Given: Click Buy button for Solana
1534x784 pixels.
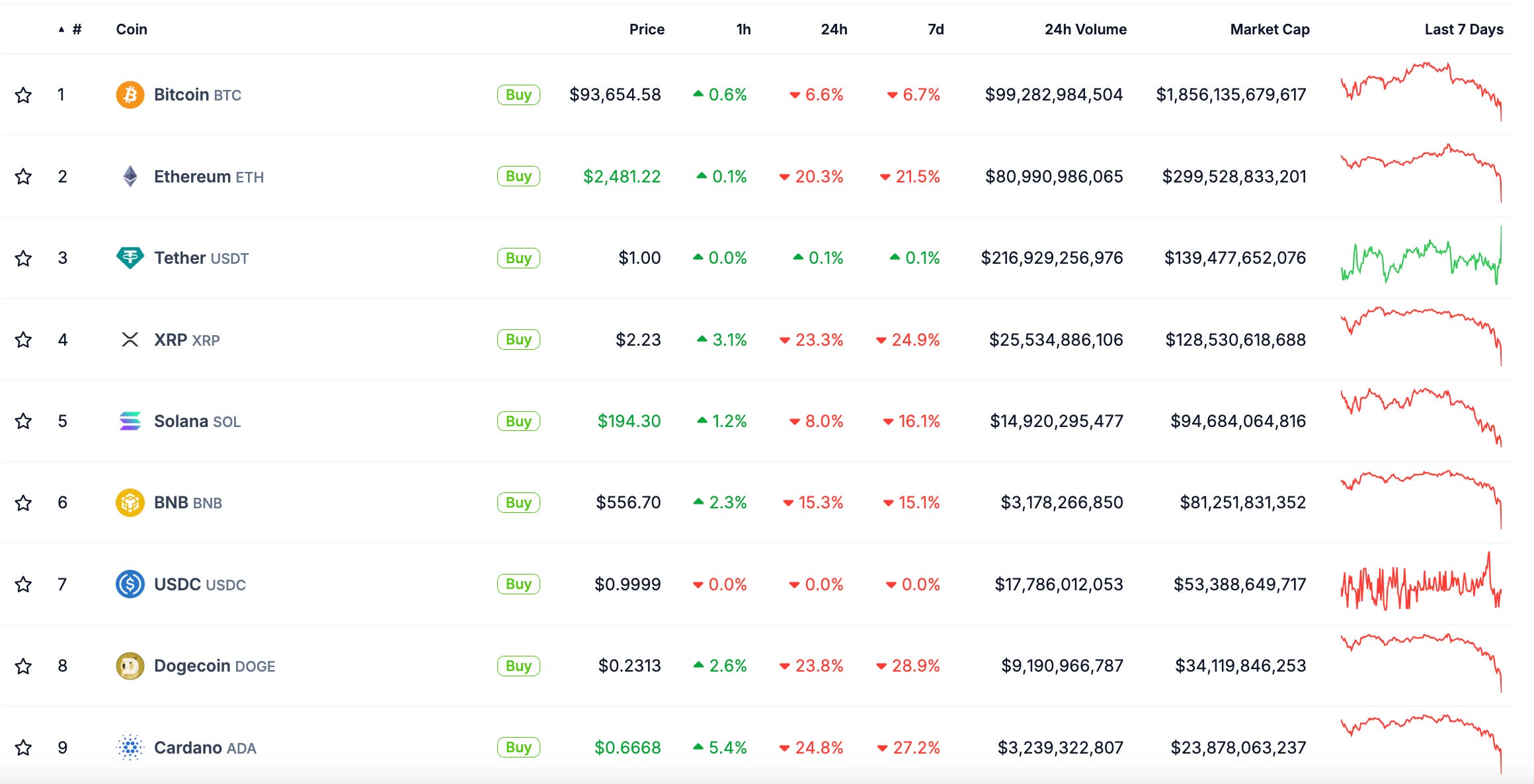Looking at the screenshot, I should pyautogui.click(x=518, y=421).
